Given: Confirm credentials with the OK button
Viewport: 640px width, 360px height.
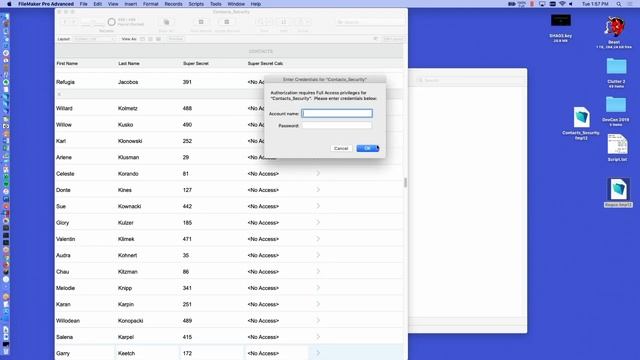Looking at the screenshot, I should [x=367, y=148].
